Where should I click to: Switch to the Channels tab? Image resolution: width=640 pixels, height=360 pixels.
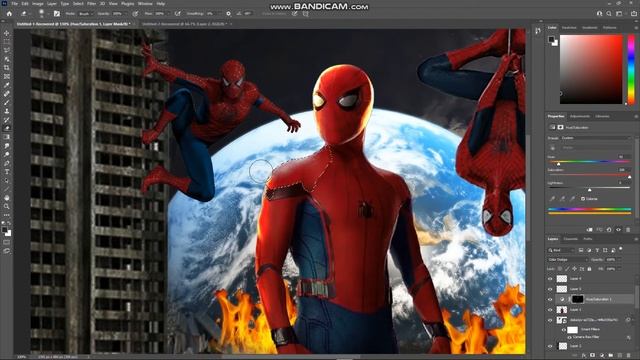tap(571, 239)
